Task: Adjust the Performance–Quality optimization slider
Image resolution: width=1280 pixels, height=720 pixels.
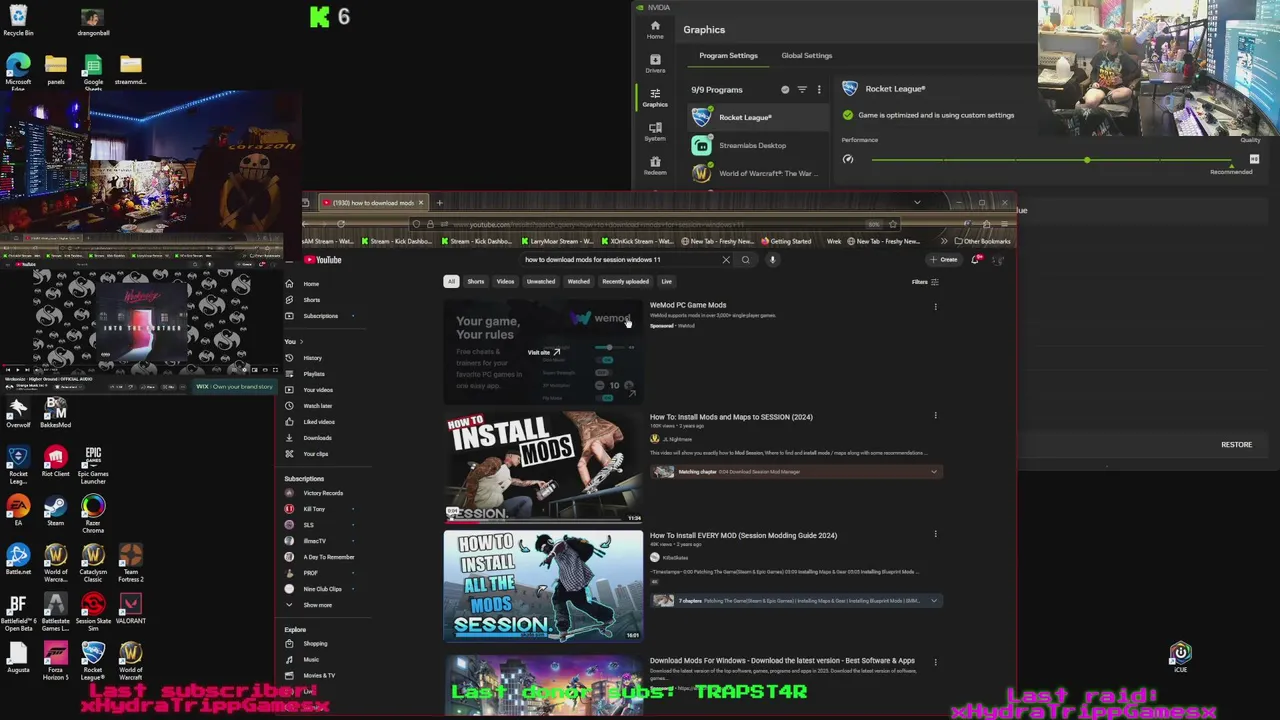Action: [1086, 160]
